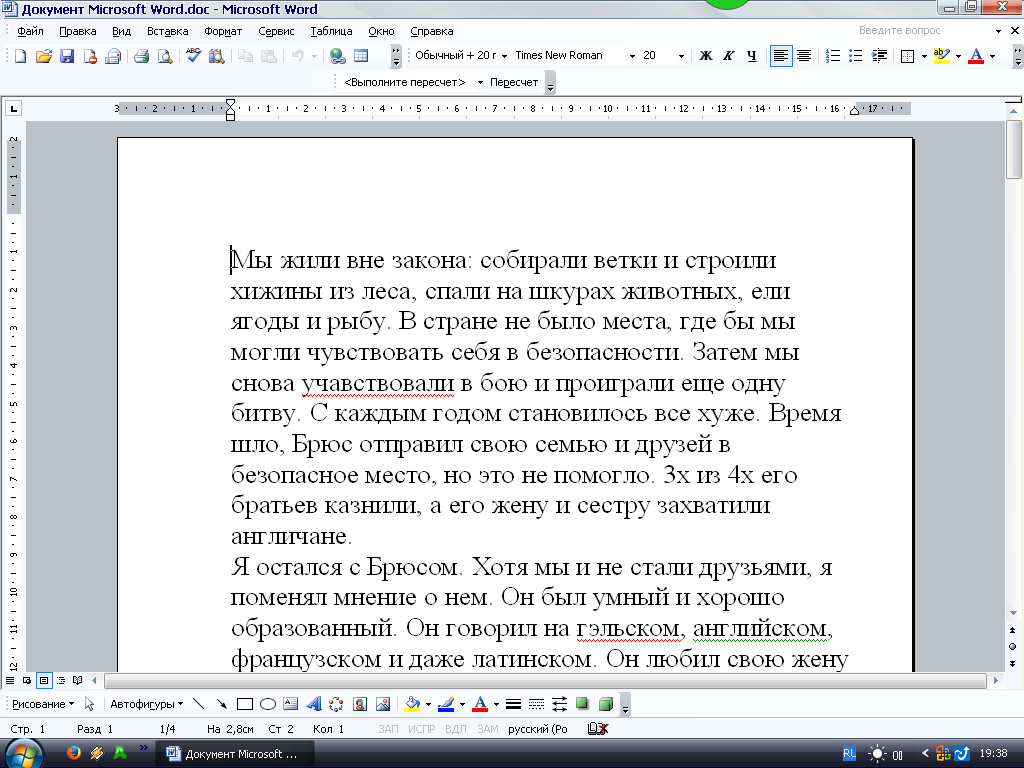Open the Формат menu
This screenshot has width=1024, height=768.
(223, 31)
